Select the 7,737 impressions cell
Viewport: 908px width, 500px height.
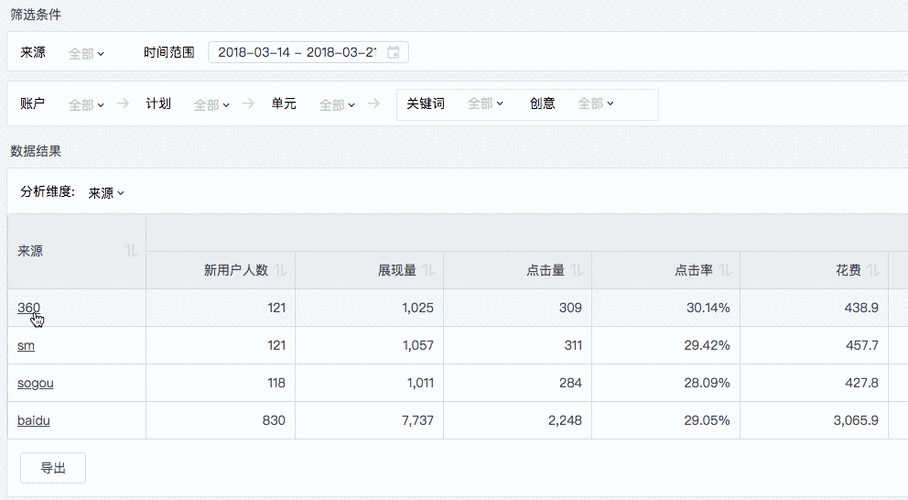click(369, 421)
